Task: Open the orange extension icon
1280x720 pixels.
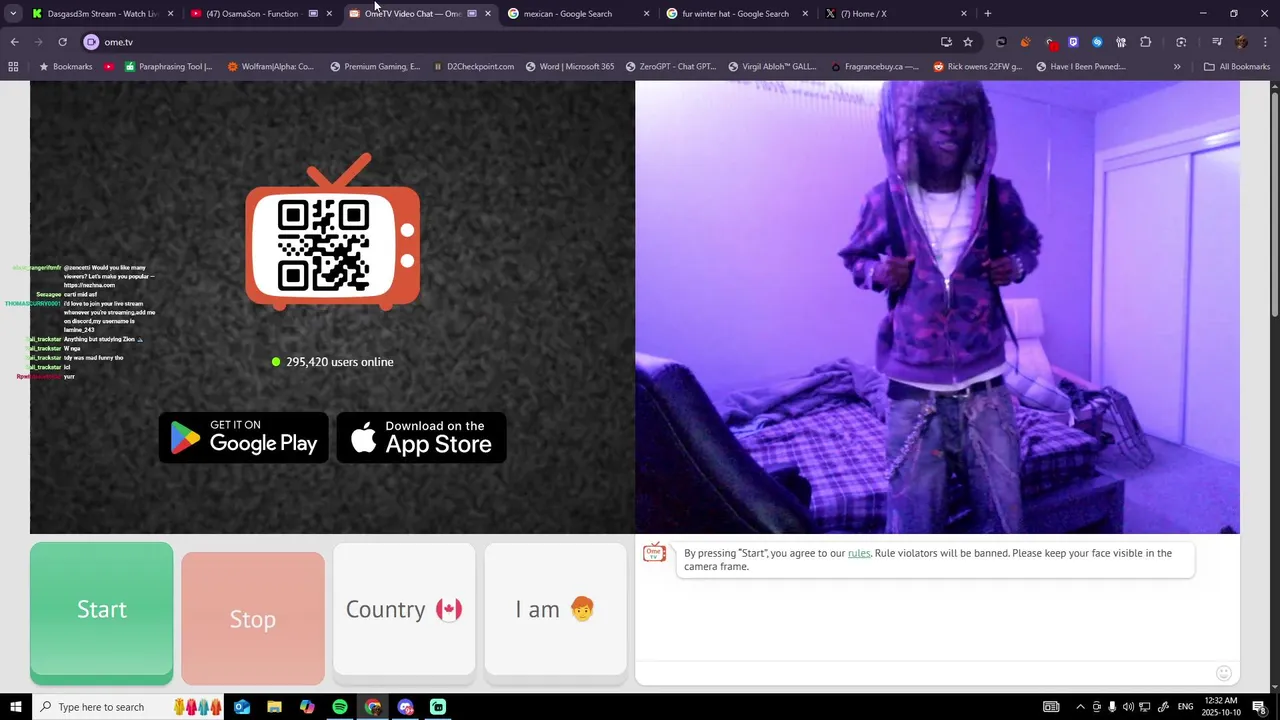Action: (1025, 42)
